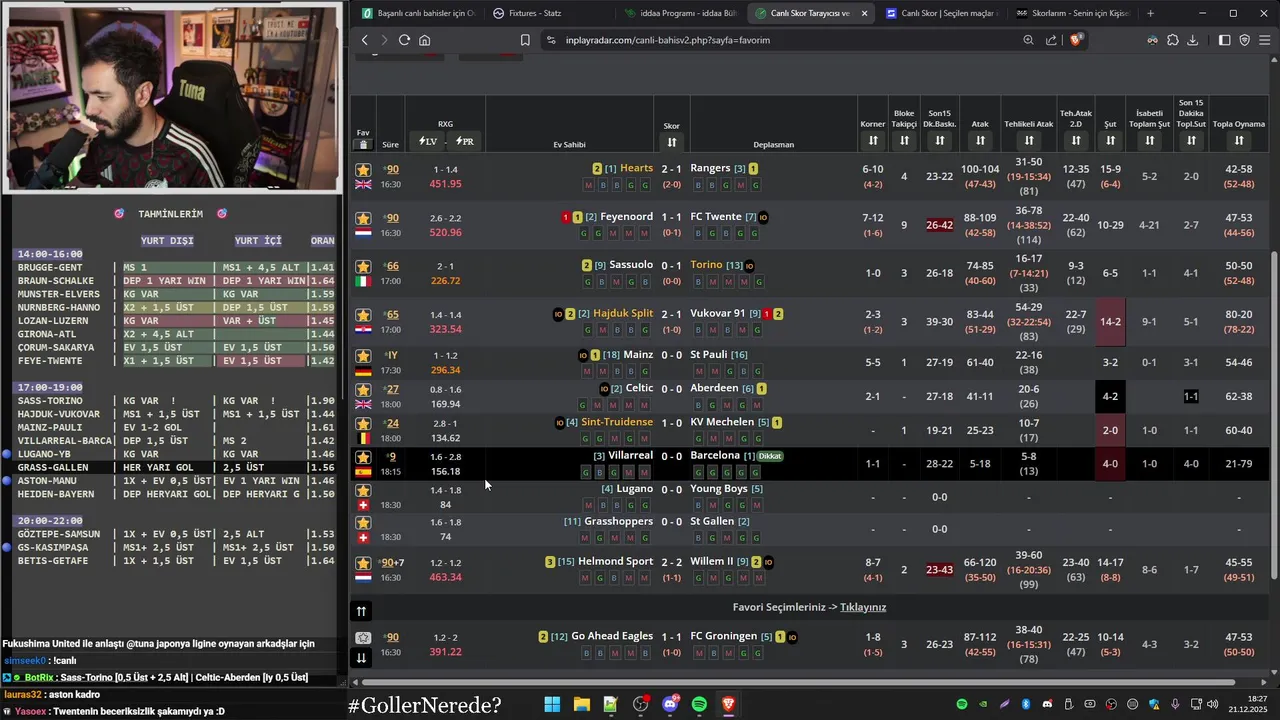
Task: Toggle favorite star for Mainz row
Action: (x=363, y=355)
